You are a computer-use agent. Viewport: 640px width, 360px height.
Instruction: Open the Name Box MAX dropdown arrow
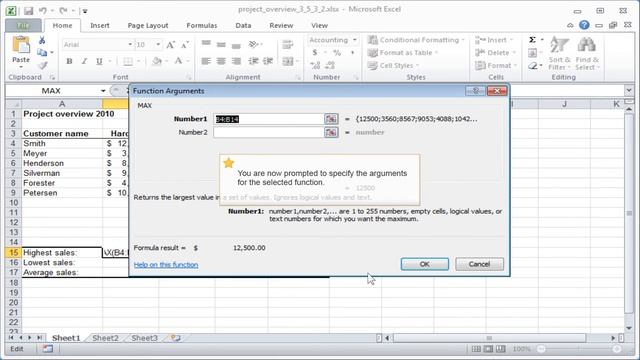(103, 91)
